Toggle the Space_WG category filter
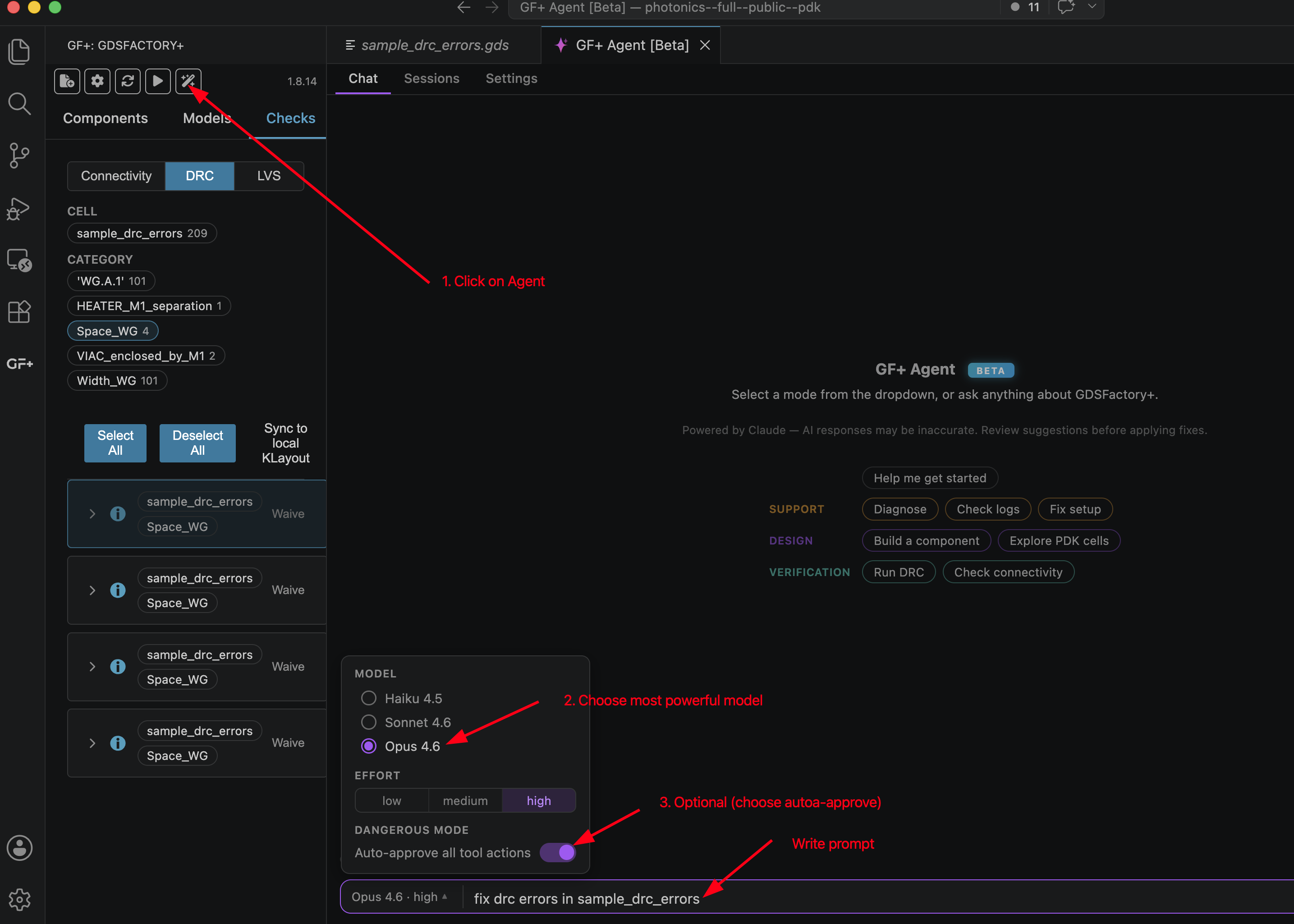 click(113, 330)
